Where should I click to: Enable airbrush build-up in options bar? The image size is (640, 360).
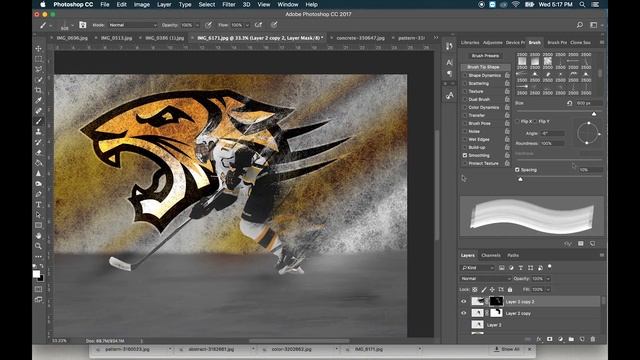pyautogui.click(x=258, y=25)
